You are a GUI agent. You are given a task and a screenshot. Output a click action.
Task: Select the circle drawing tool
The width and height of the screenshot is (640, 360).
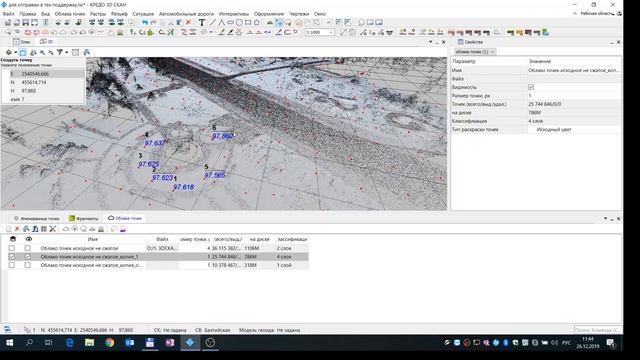pyautogui.click(x=239, y=22)
